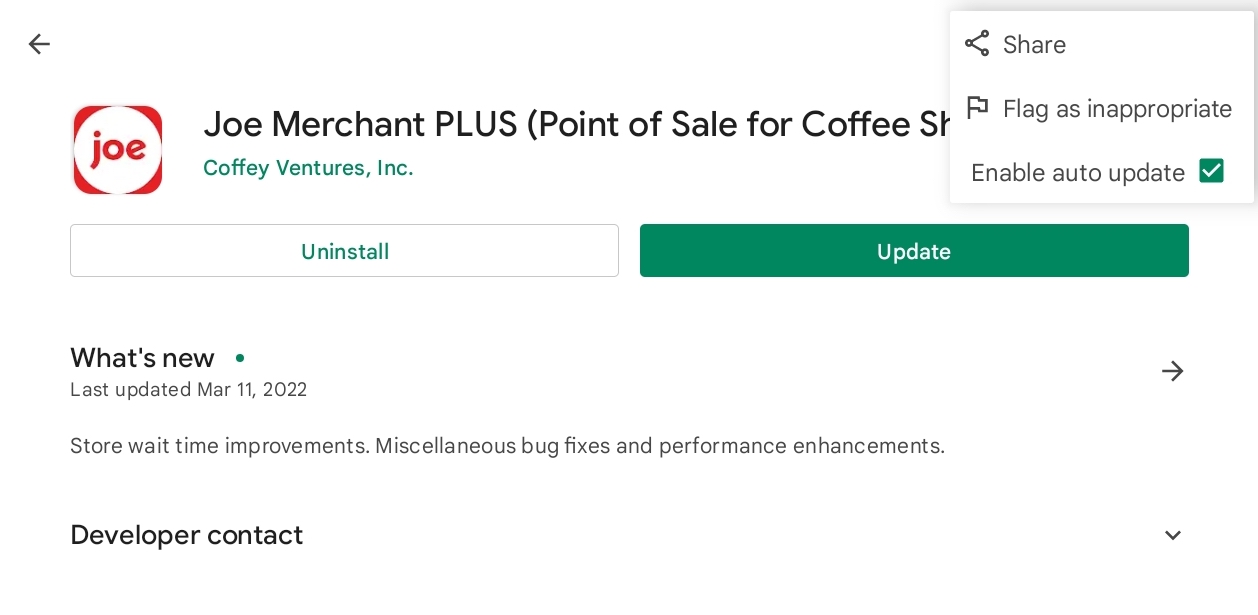Uncheck the Enable auto update checkbox

click(x=1211, y=171)
